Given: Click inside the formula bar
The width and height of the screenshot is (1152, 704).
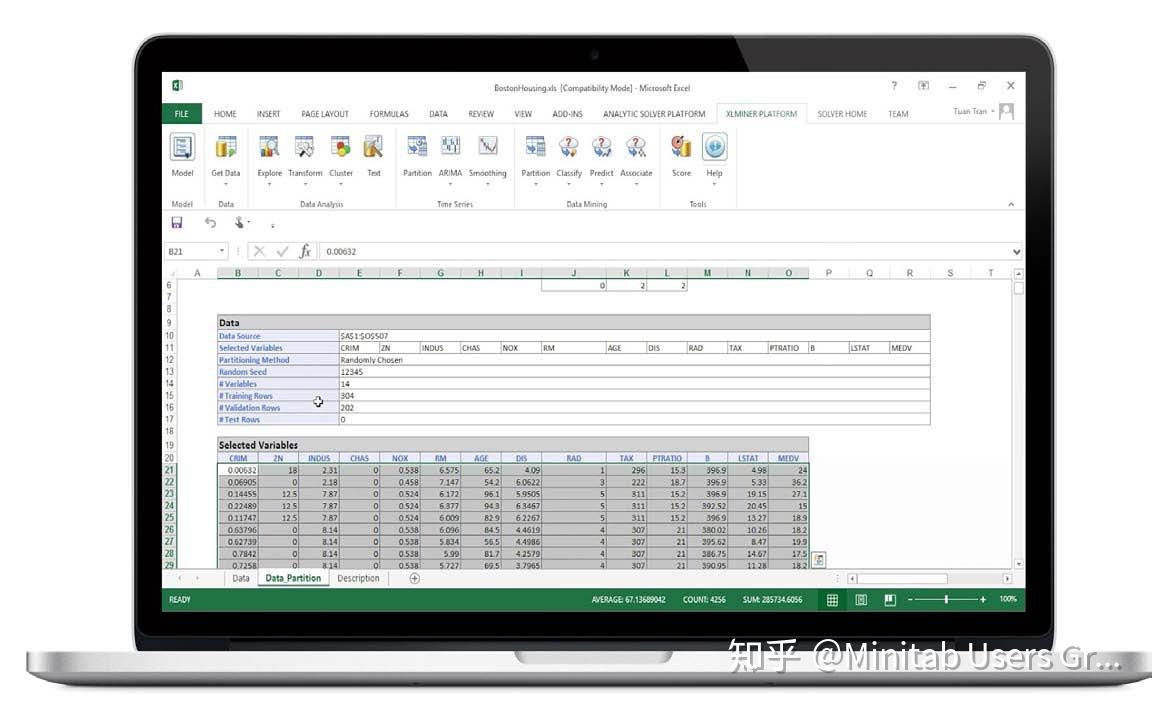Looking at the screenshot, I should 450,251.
